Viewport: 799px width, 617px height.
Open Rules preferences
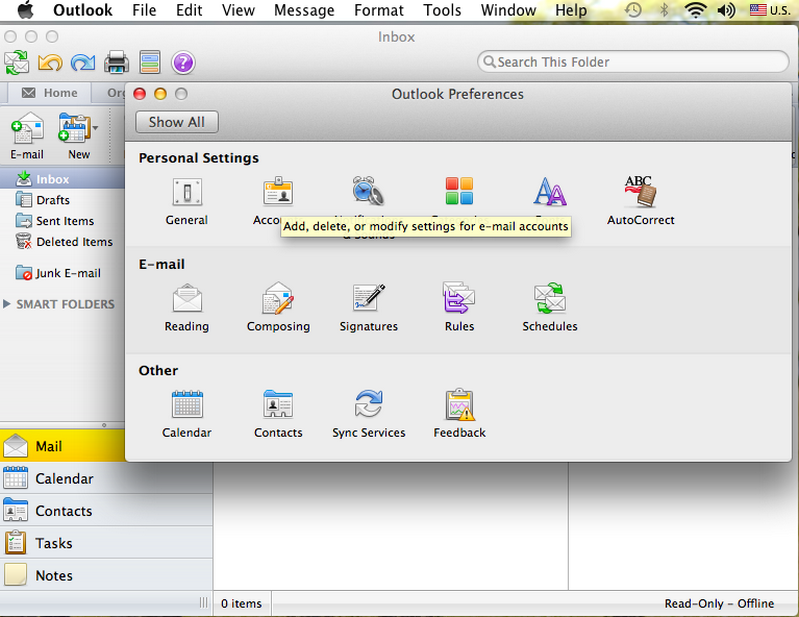[x=459, y=308]
